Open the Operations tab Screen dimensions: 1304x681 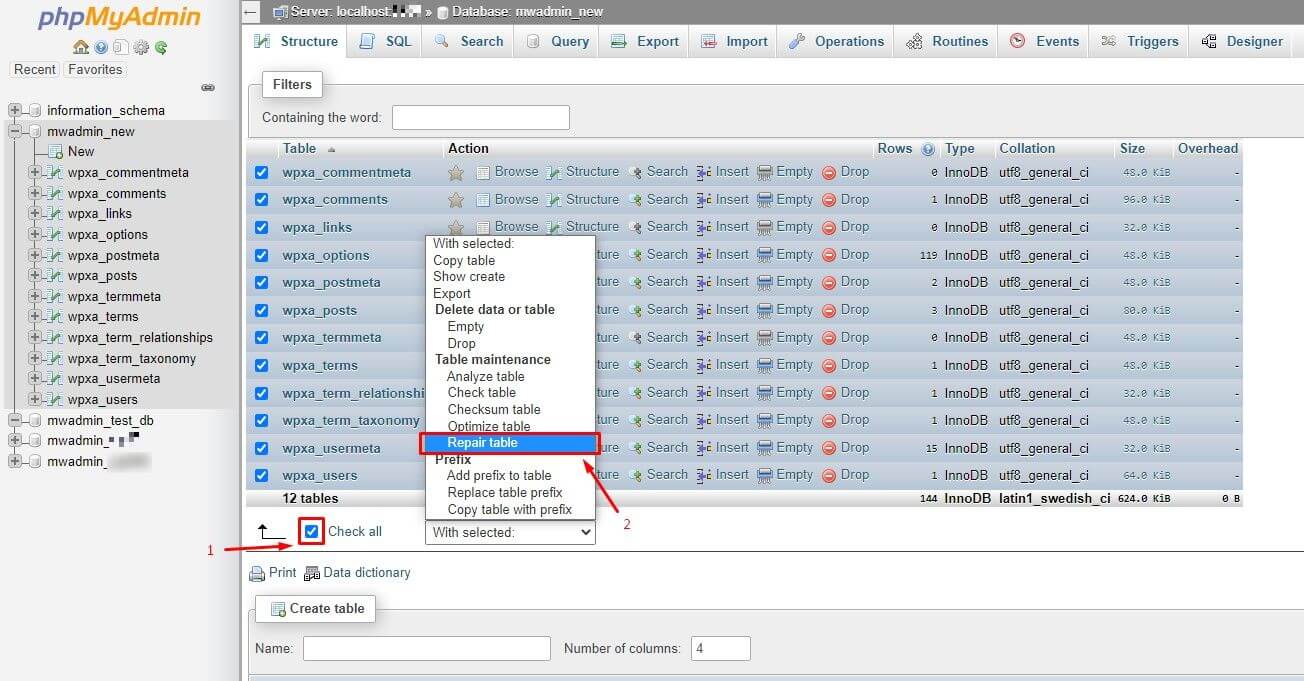pyautogui.click(x=835, y=41)
